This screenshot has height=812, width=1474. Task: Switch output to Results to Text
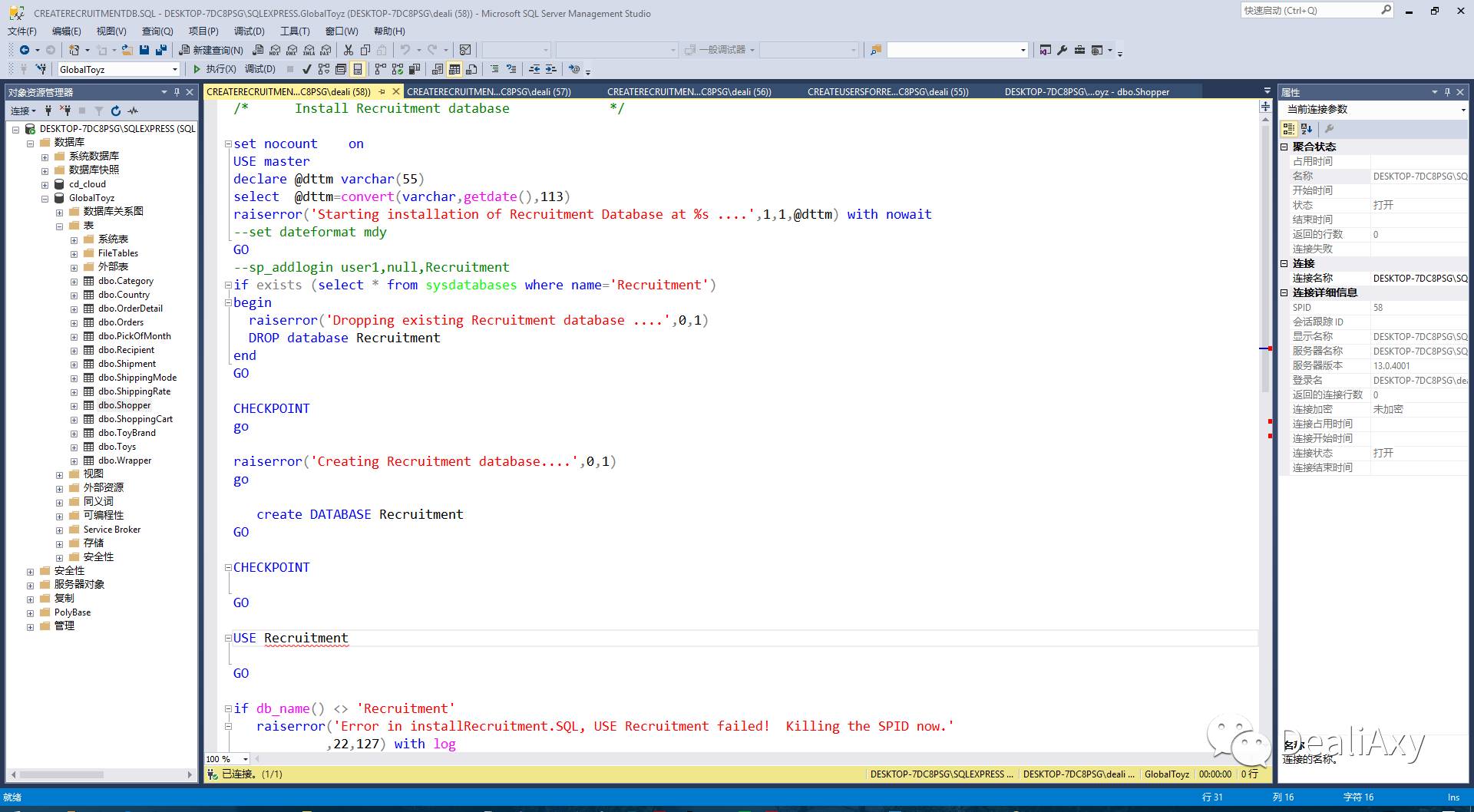[438, 69]
